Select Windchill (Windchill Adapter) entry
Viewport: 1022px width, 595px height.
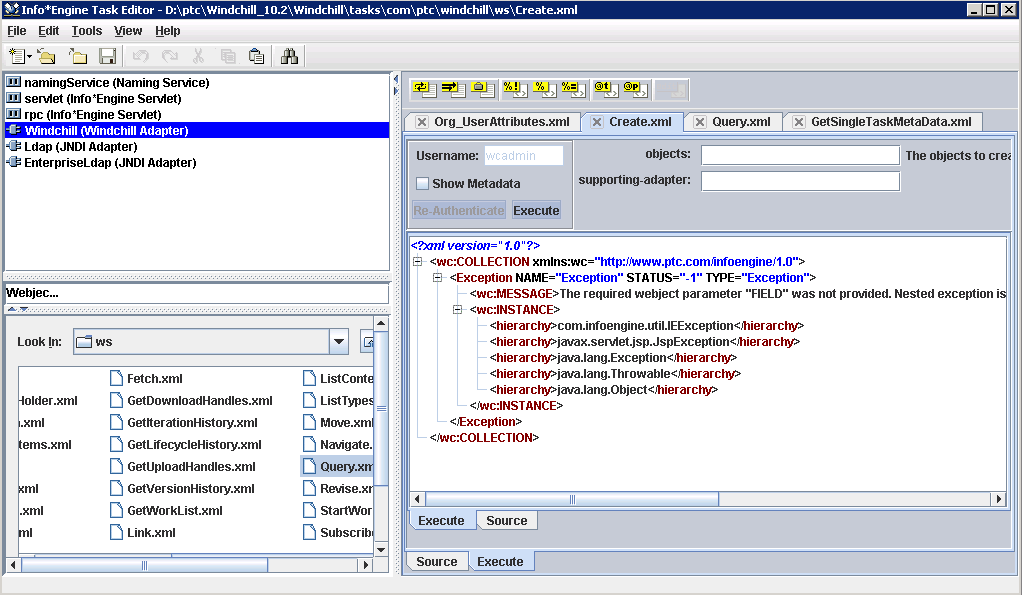pyautogui.click(x=197, y=130)
